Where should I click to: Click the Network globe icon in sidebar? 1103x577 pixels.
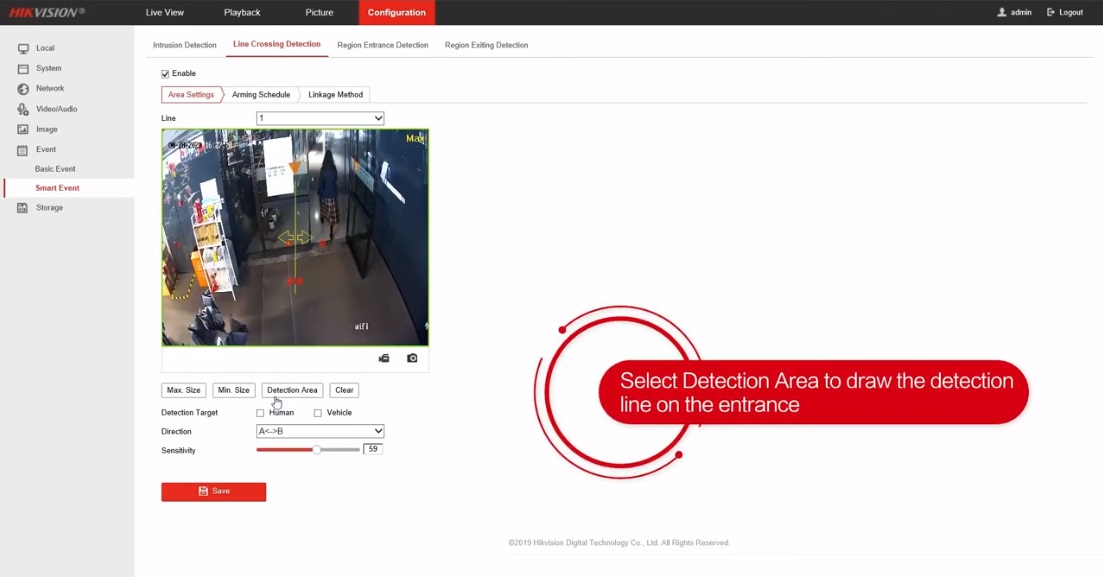(23, 89)
